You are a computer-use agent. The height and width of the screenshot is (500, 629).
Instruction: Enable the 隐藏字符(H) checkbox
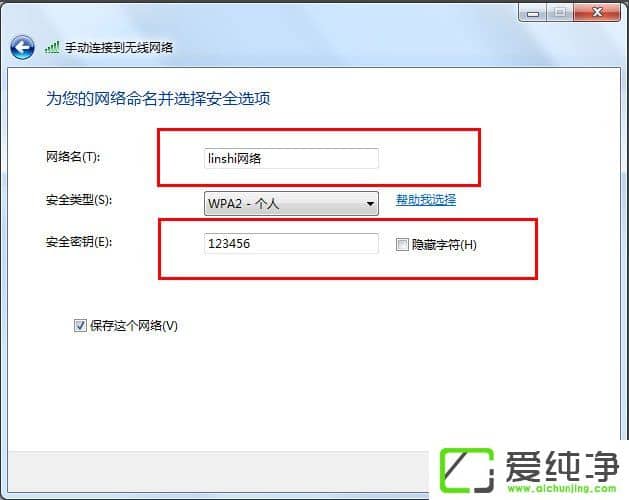point(402,244)
